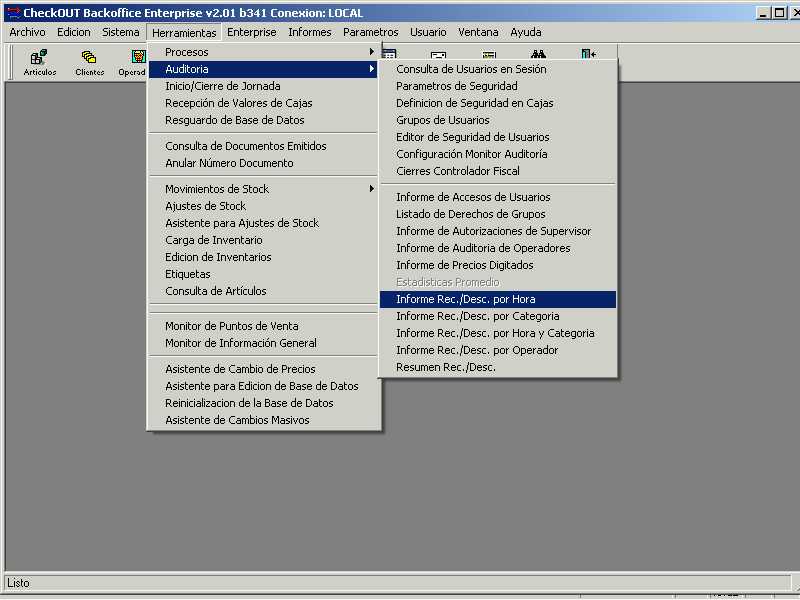Choose Configuración Monitor Auditoría
800x600 pixels.
pyautogui.click(x=498, y=154)
